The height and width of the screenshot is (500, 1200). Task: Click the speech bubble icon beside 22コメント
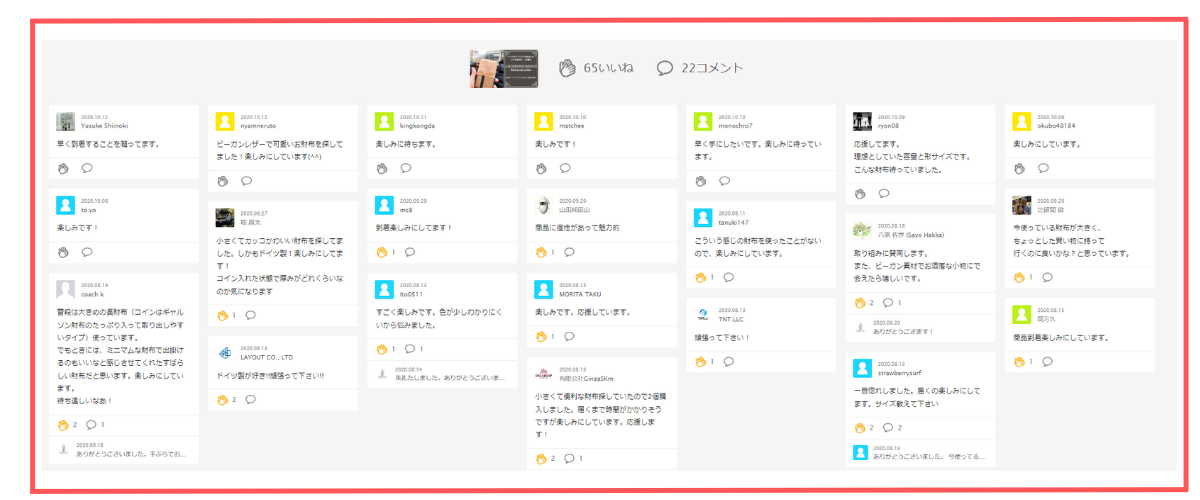pos(665,68)
